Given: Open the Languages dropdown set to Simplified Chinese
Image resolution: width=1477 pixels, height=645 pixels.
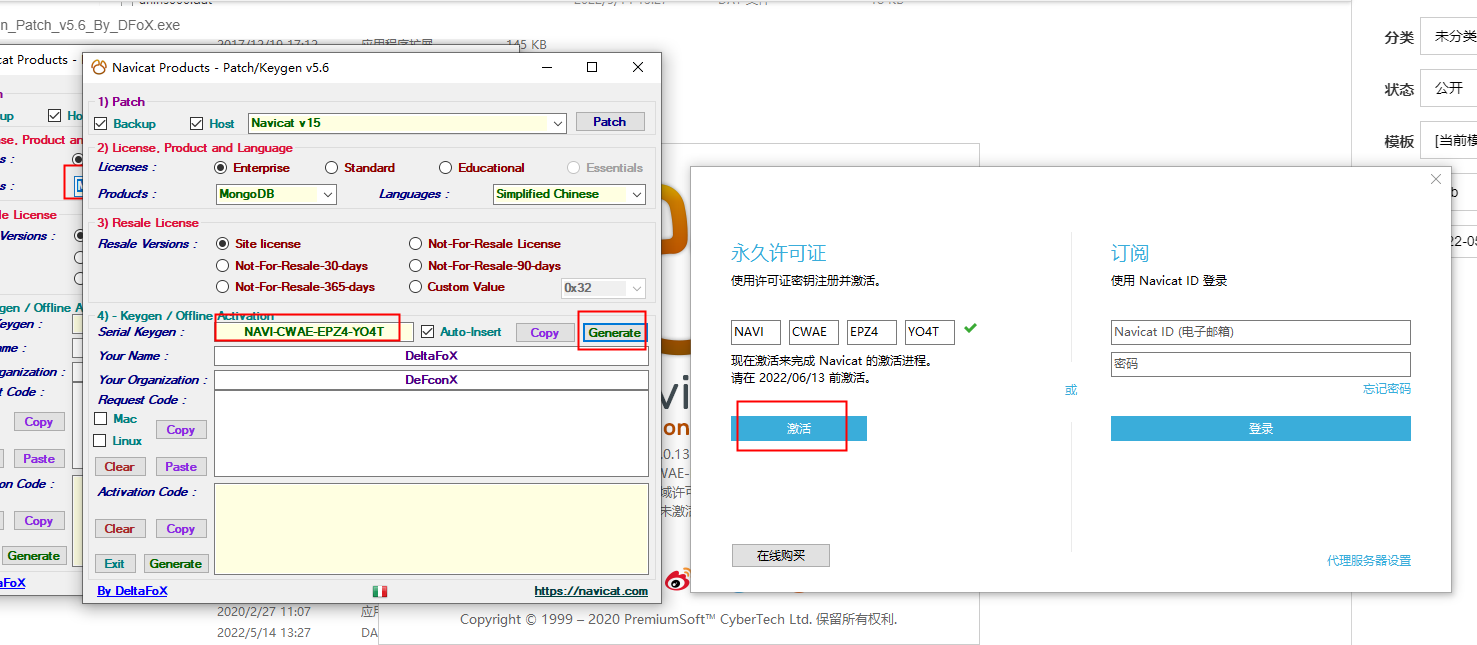Looking at the screenshot, I should [x=636, y=194].
